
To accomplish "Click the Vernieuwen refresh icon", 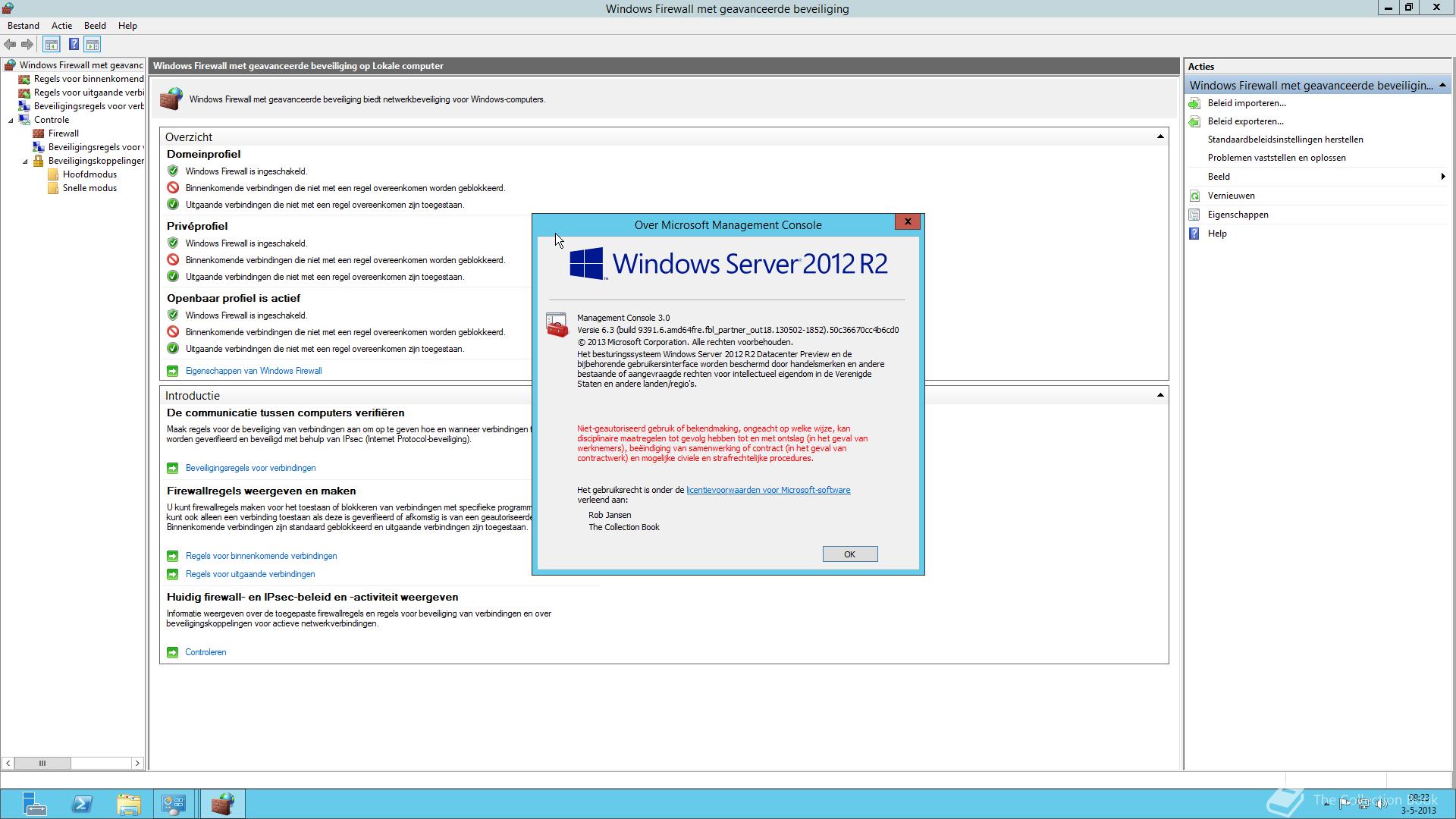I will tap(1195, 196).
